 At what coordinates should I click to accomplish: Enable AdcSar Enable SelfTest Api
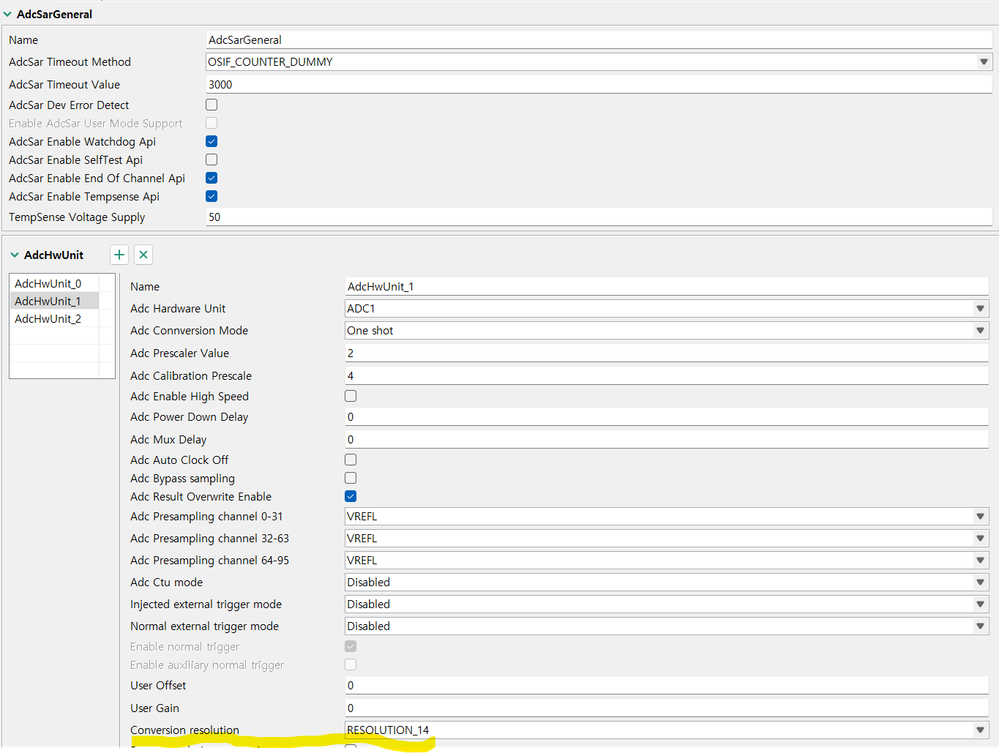point(212,160)
